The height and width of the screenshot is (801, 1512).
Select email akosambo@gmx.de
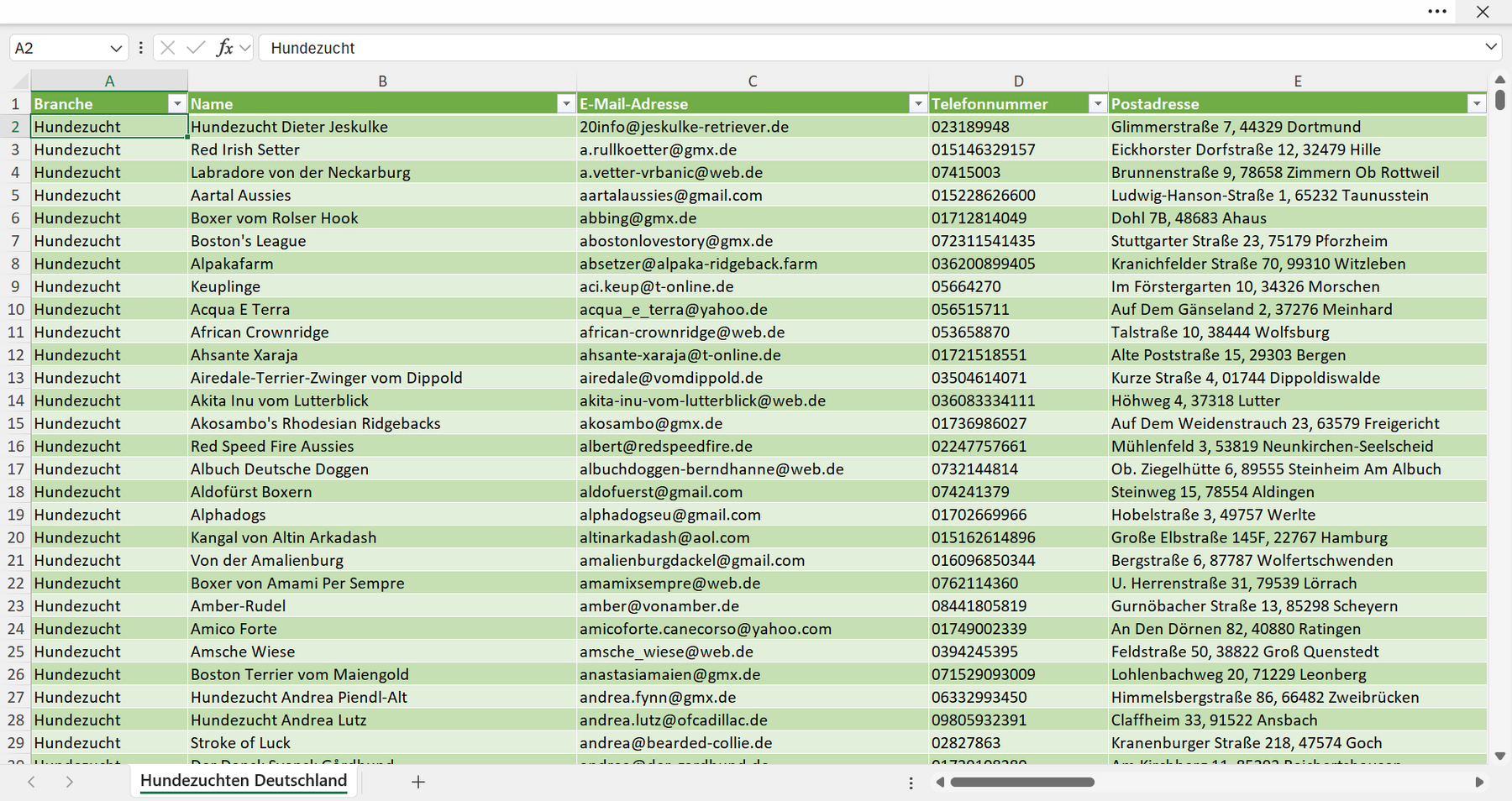pos(753,423)
